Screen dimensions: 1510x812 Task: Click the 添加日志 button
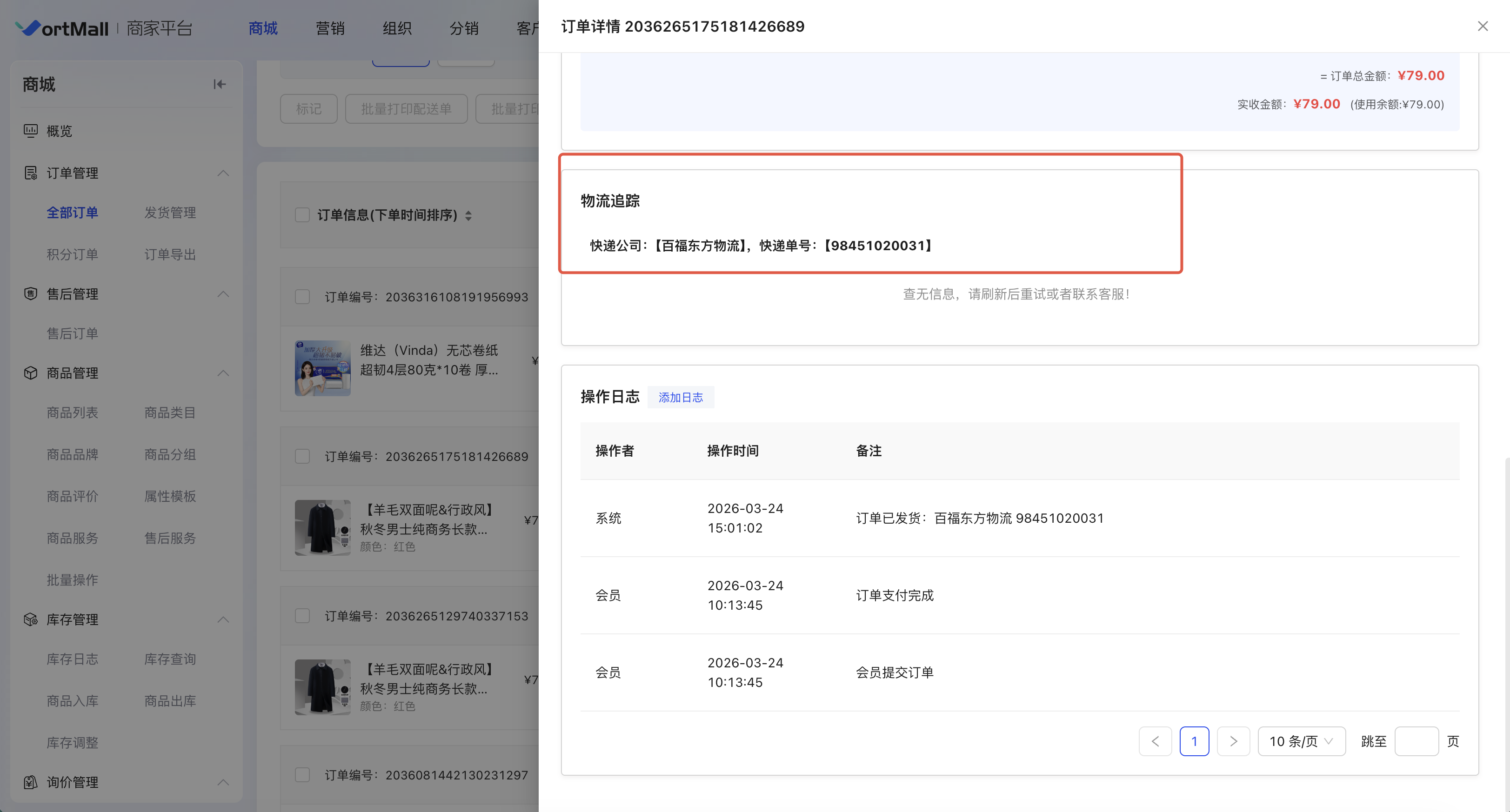click(x=680, y=397)
